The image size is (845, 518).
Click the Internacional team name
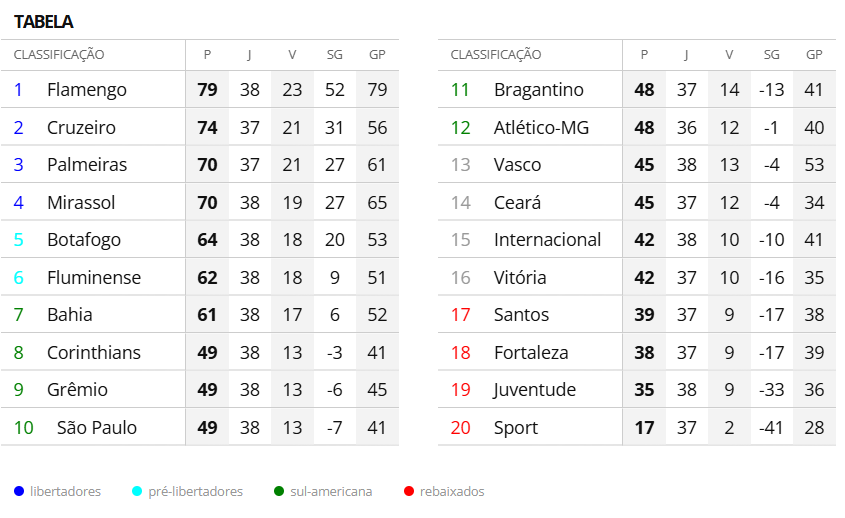coord(547,240)
